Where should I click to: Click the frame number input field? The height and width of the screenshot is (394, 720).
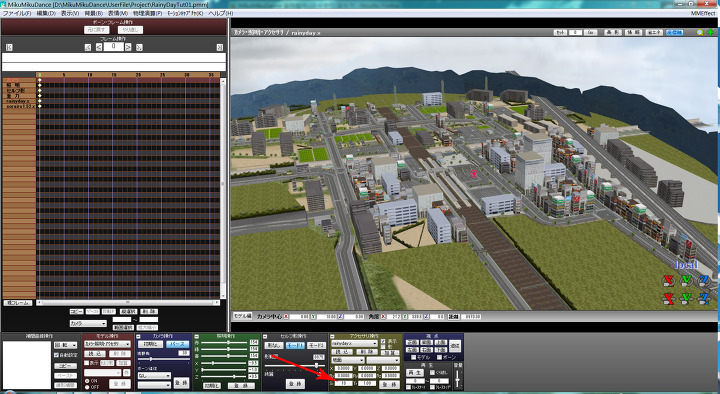pos(113,47)
